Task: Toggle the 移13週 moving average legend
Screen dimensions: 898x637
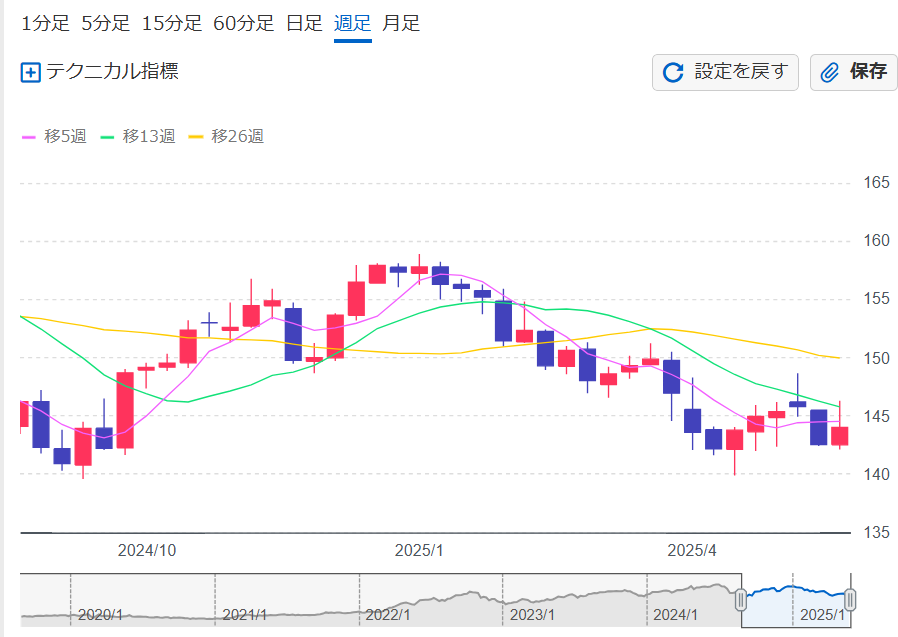Action: (137, 136)
